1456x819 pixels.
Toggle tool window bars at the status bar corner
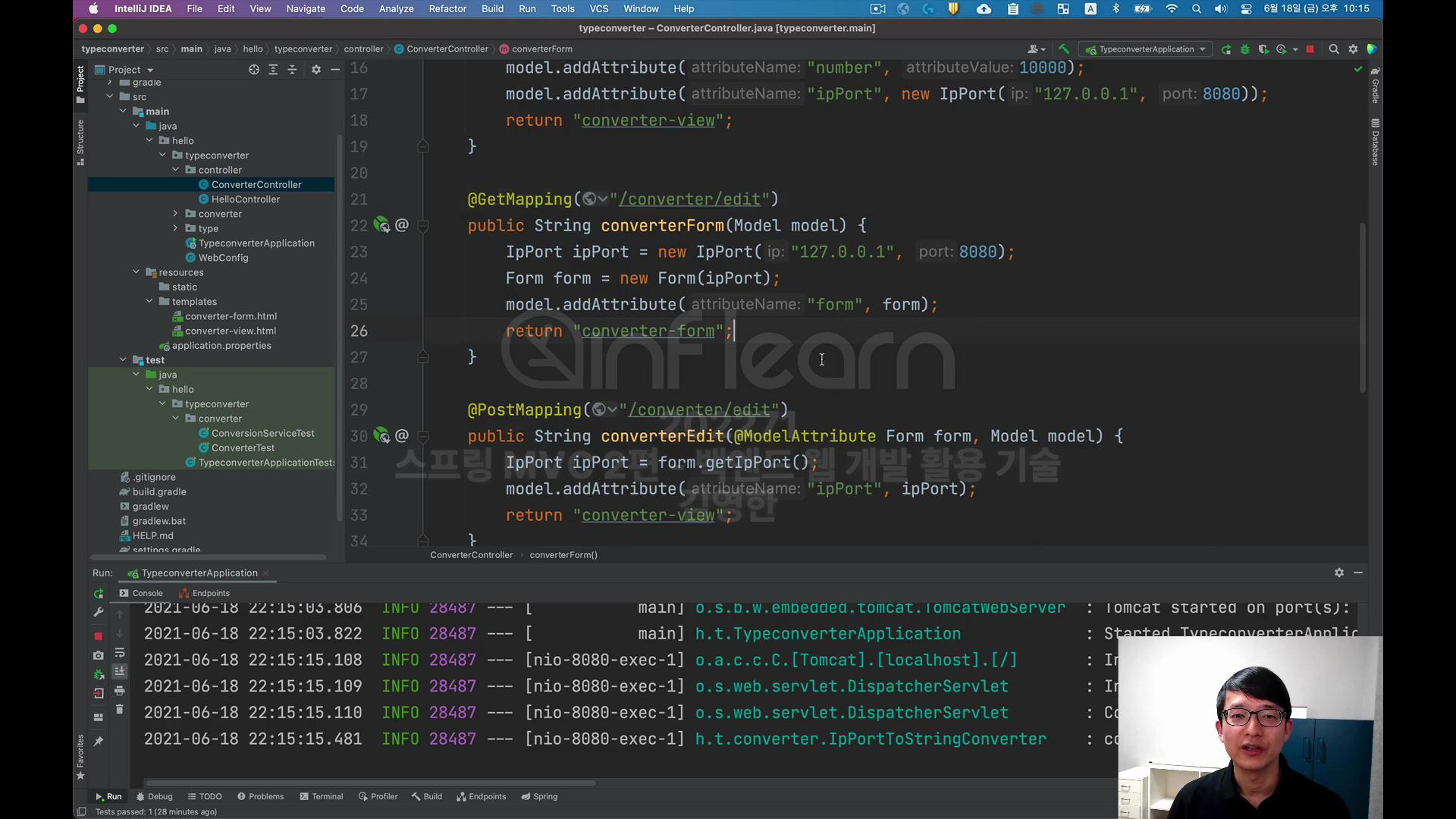click(x=82, y=812)
